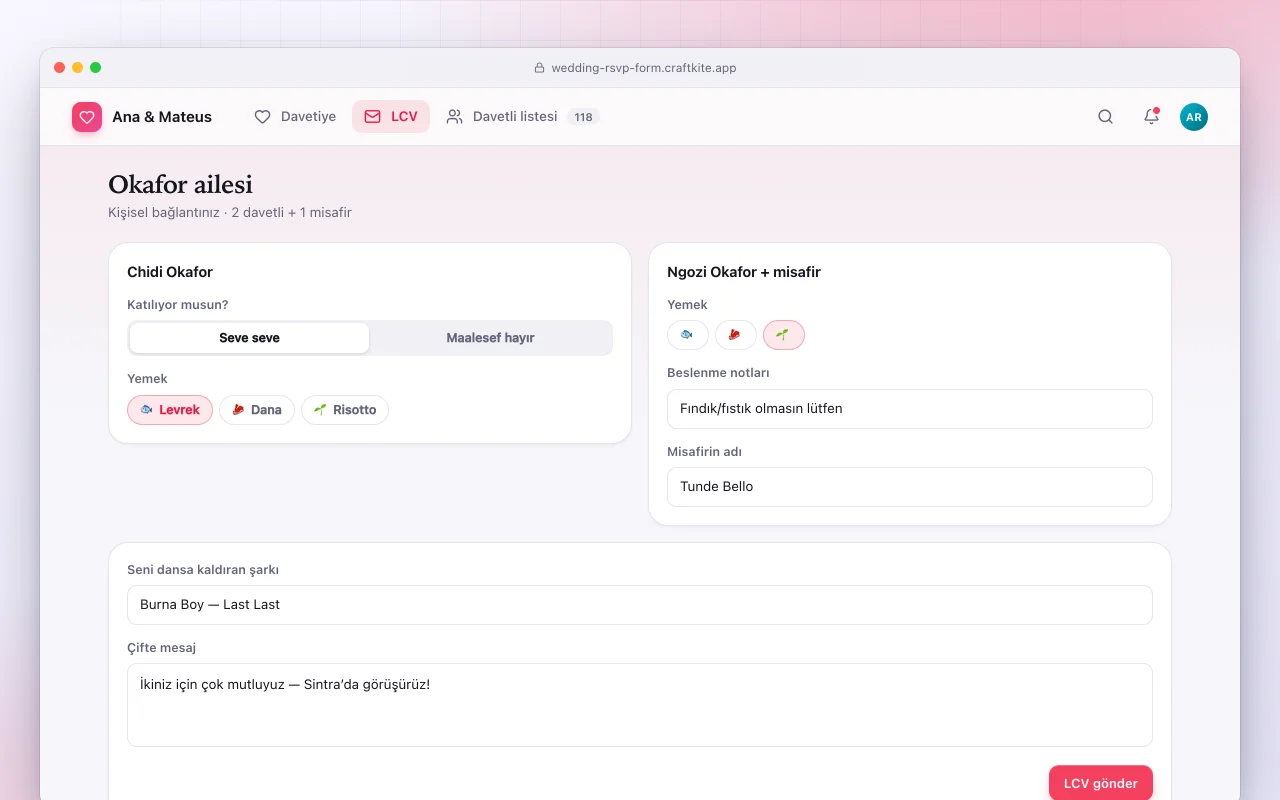This screenshot has width=1280, height=800.
Task: Go to the Davetiye tab
Action: 295,117
